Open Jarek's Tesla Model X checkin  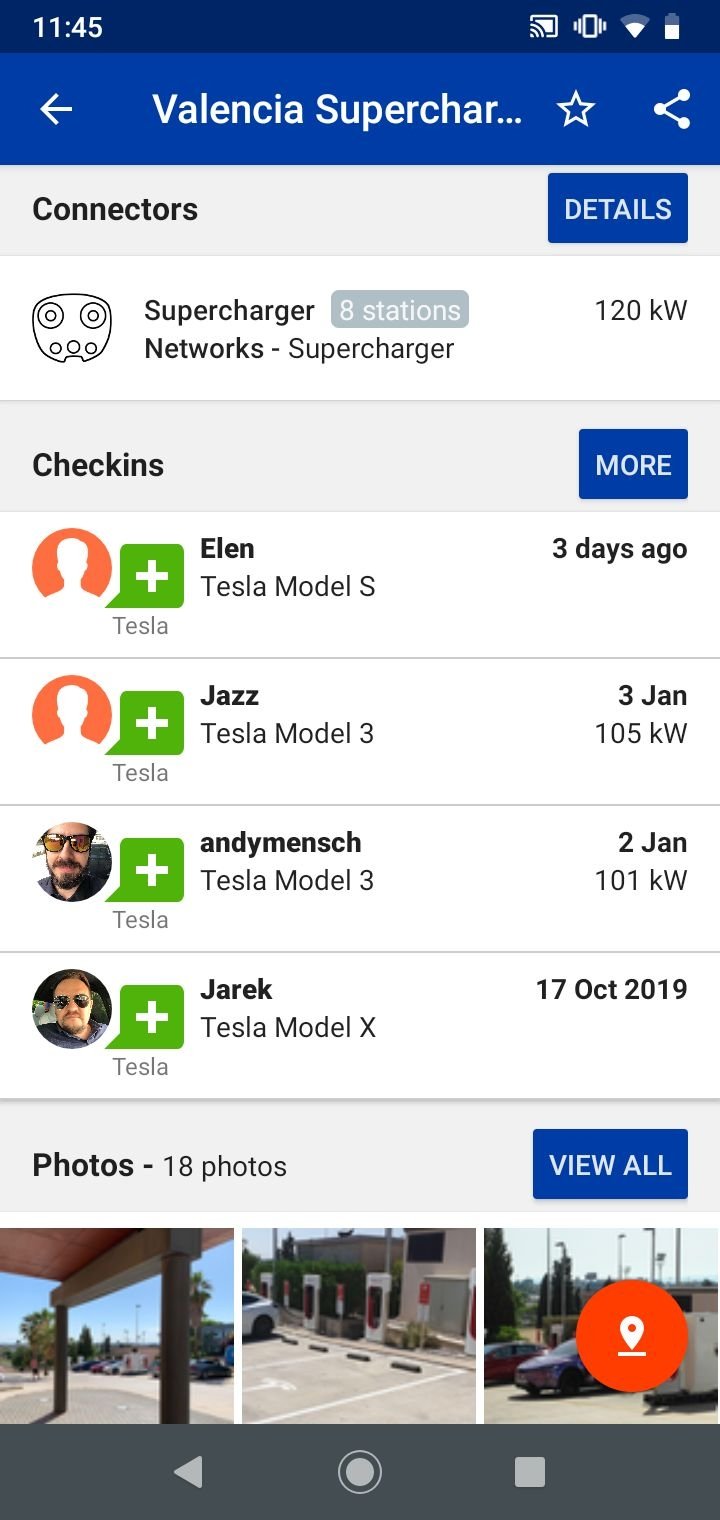pyautogui.click(x=360, y=1025)
